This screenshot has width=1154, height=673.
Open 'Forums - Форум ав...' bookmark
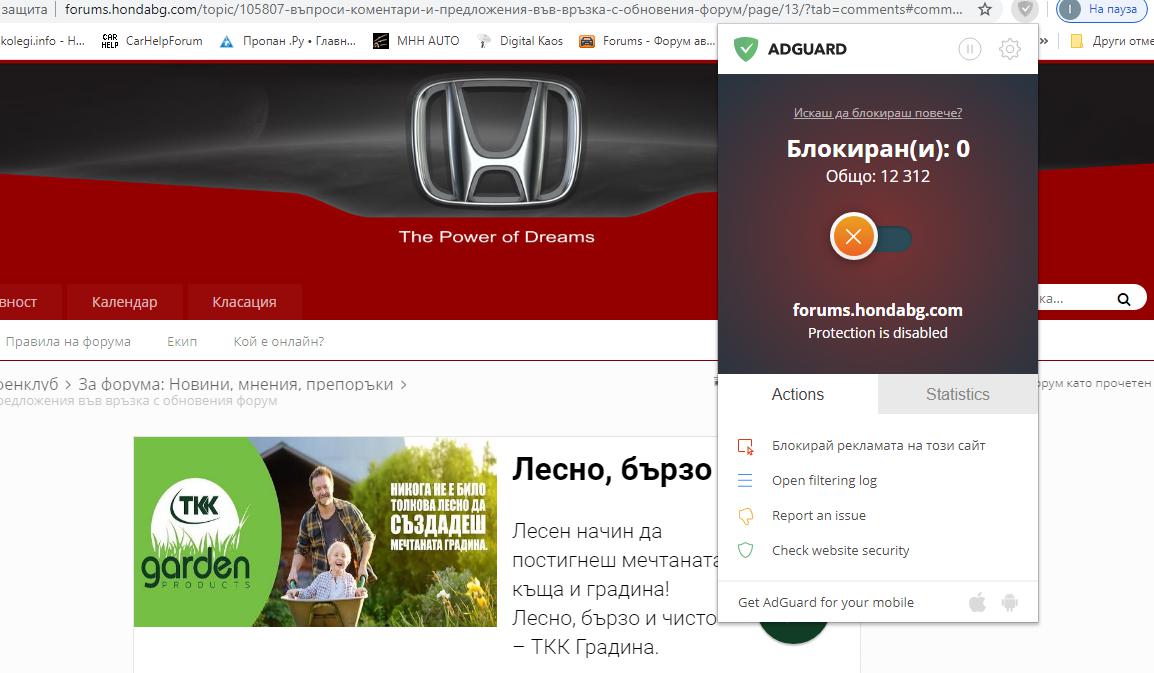click(x=647, y=41)
